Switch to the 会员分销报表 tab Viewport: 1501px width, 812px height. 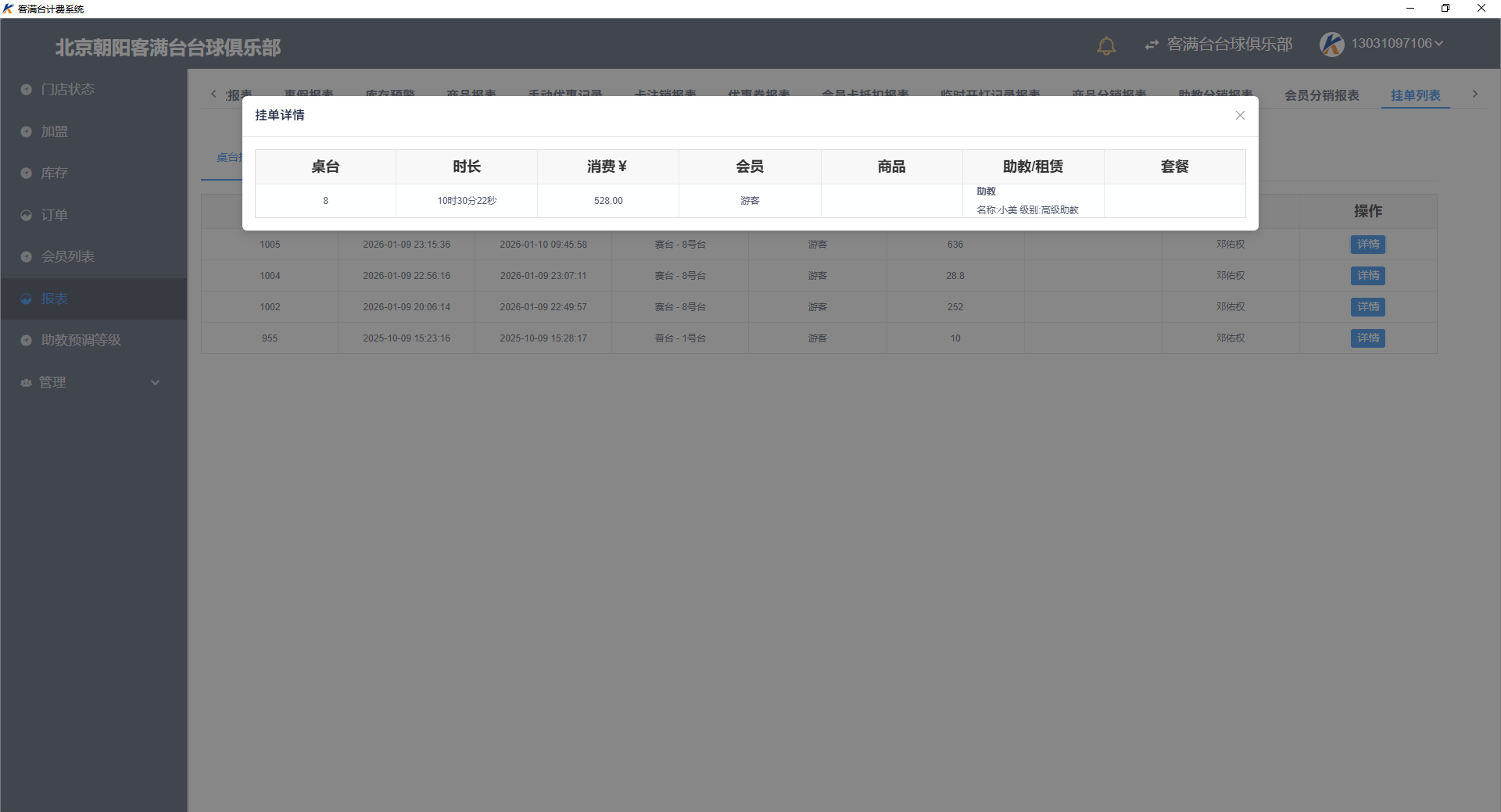tap(1322, 95)
